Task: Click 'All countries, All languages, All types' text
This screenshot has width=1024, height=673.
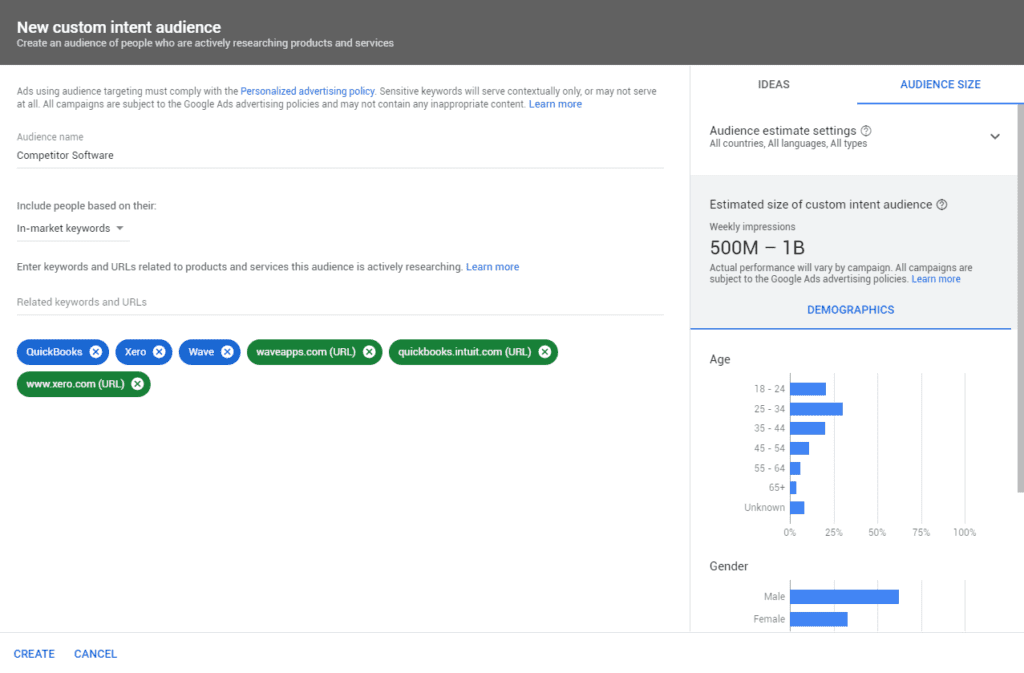Action: [x=788, y=144]
